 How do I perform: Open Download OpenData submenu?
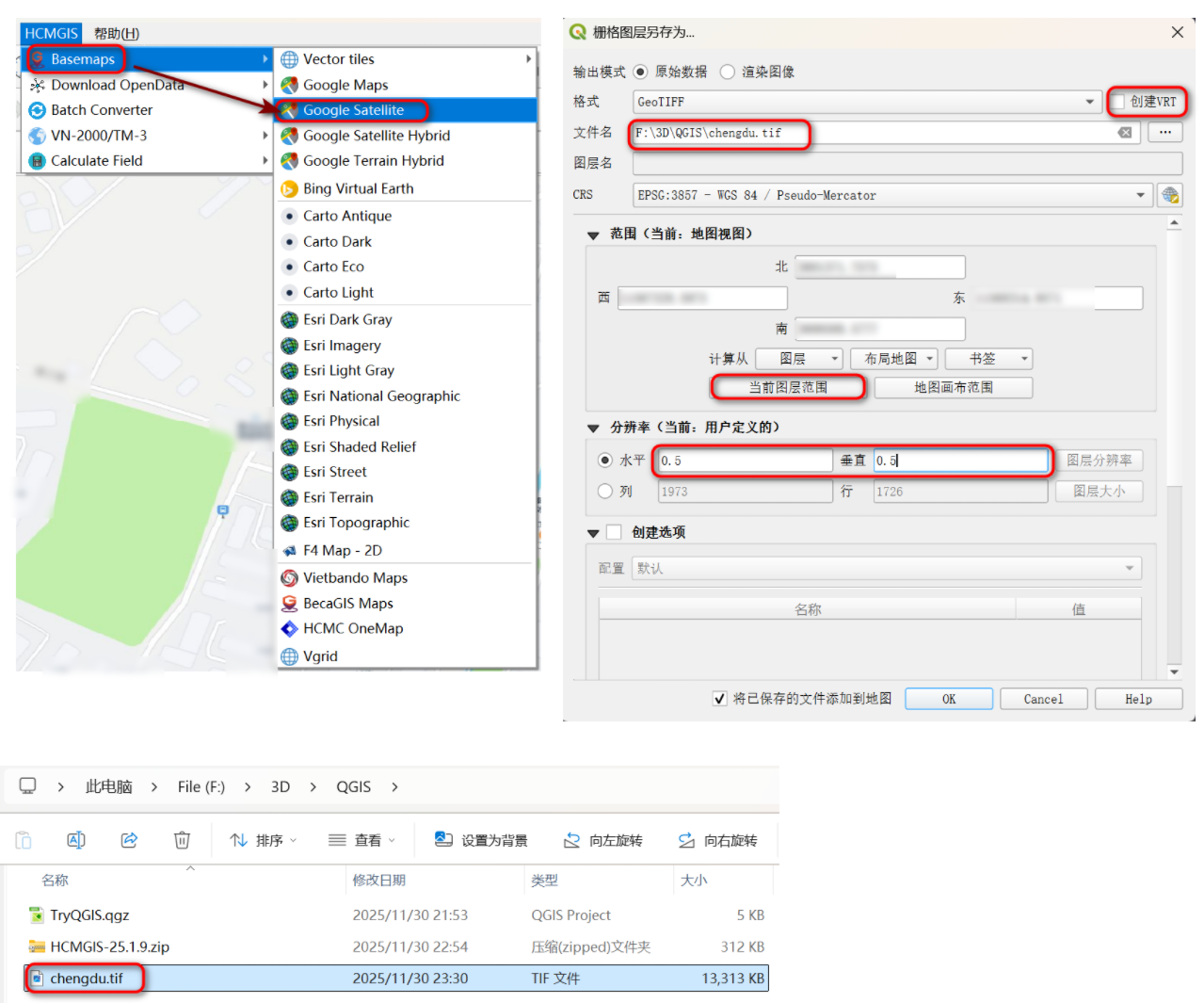[x=146, y=85]
